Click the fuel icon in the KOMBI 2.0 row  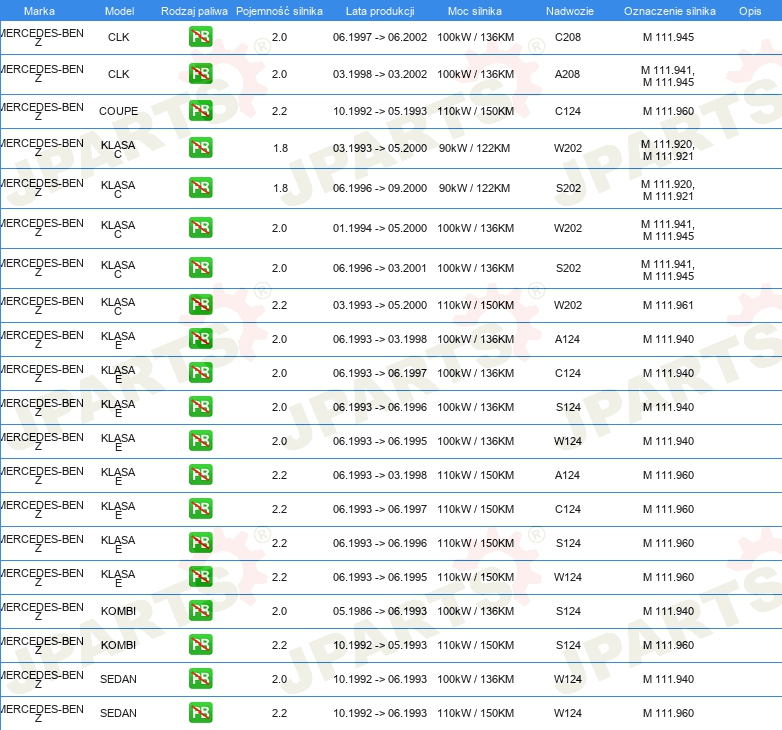pyautogui.click(x=200, y=611)
